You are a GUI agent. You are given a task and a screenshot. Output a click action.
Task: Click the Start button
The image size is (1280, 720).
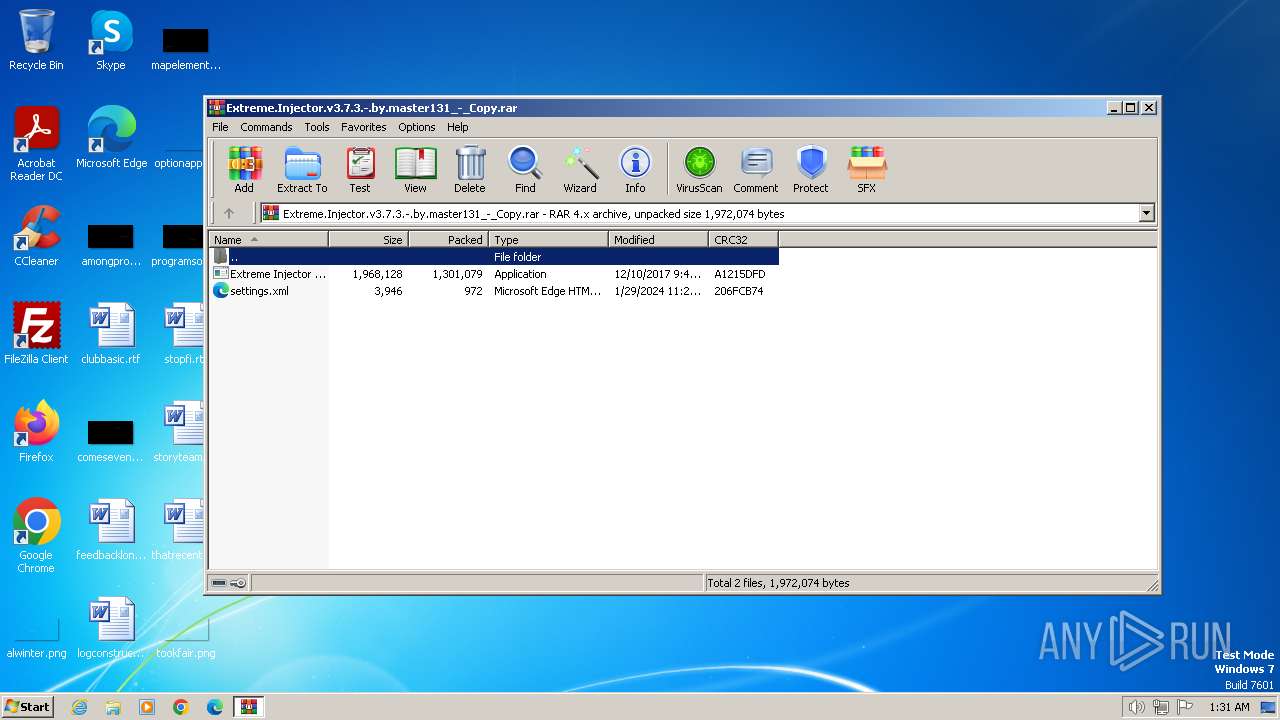28,706
